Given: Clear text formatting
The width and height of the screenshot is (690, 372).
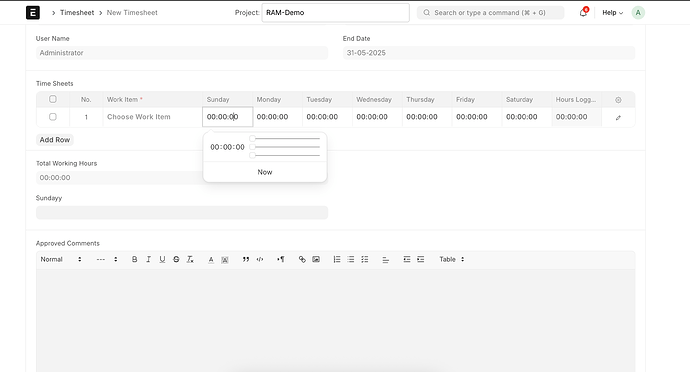Looking at the screenshot, I should [190, 259].
